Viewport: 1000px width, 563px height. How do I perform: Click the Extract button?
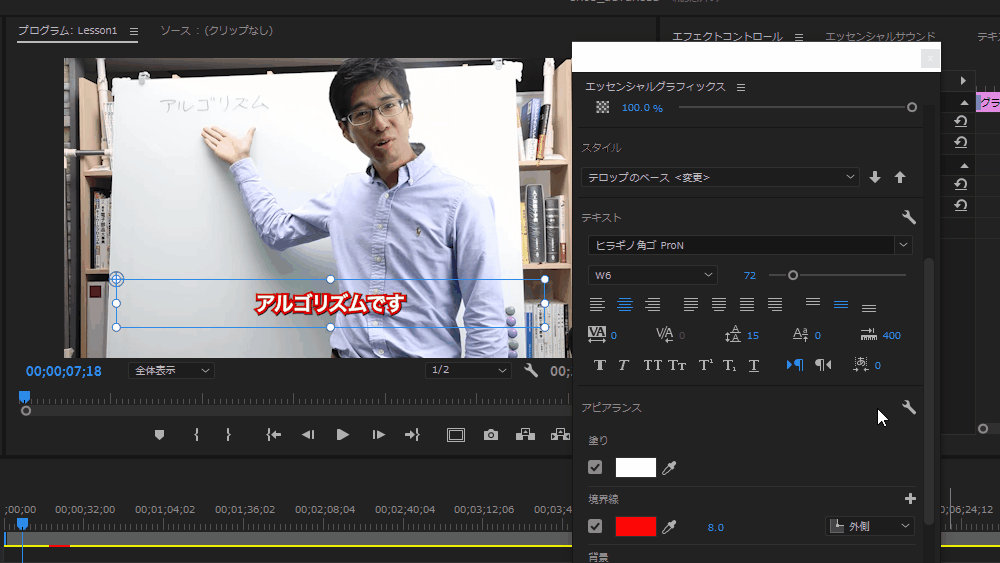(560, 435)
